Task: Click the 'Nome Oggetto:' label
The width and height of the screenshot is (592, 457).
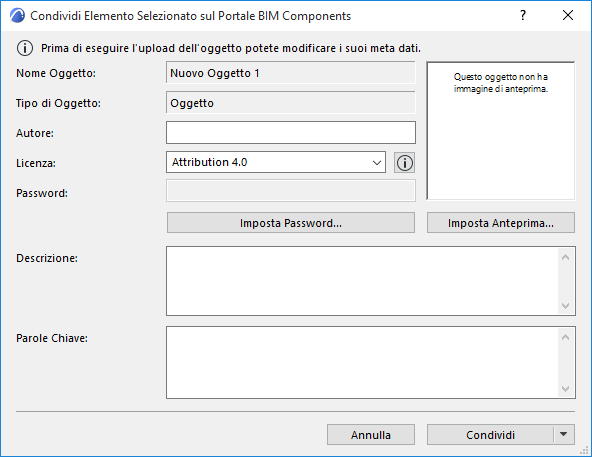Action: tap(56, 73)
